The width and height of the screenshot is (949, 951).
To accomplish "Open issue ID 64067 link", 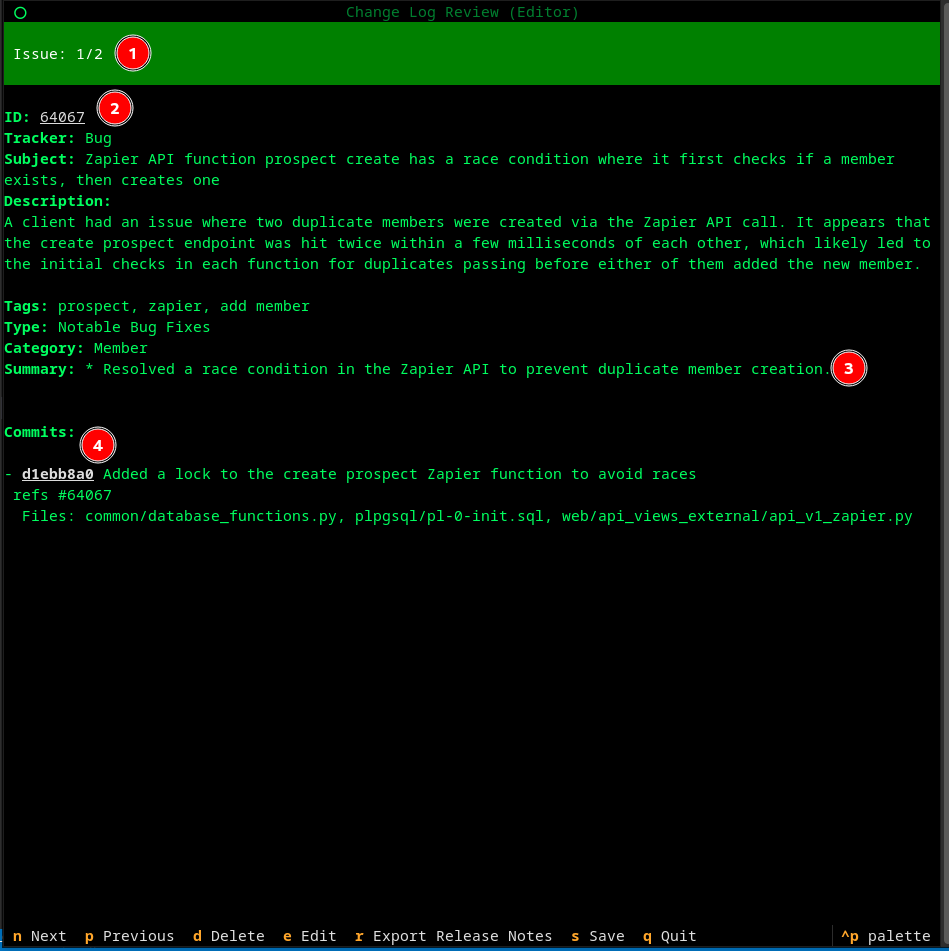I will tap(62, 118).
